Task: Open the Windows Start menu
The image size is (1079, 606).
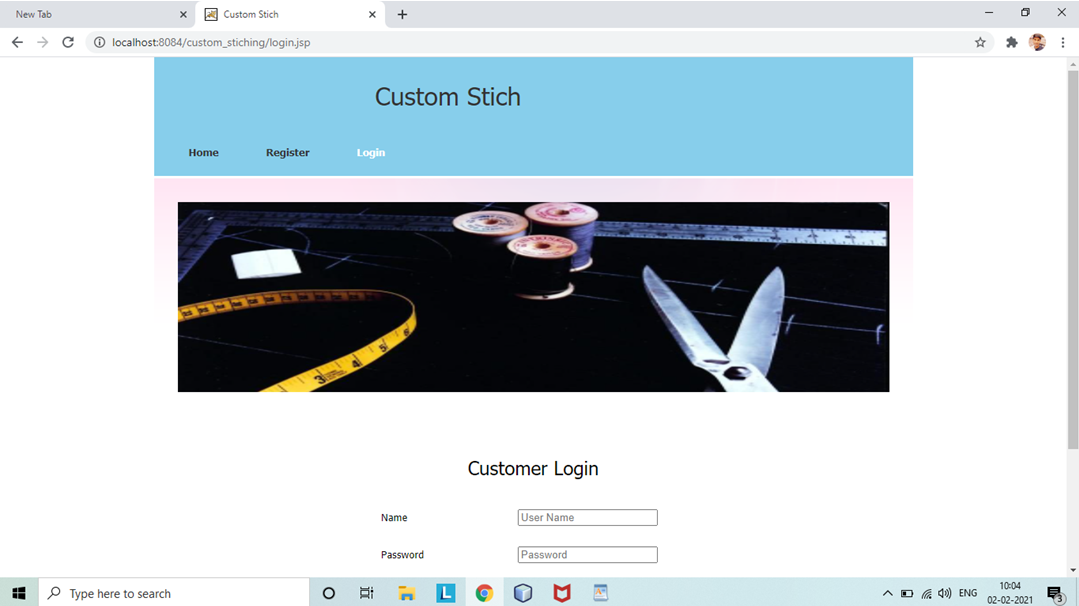Action: pos(19,593)
